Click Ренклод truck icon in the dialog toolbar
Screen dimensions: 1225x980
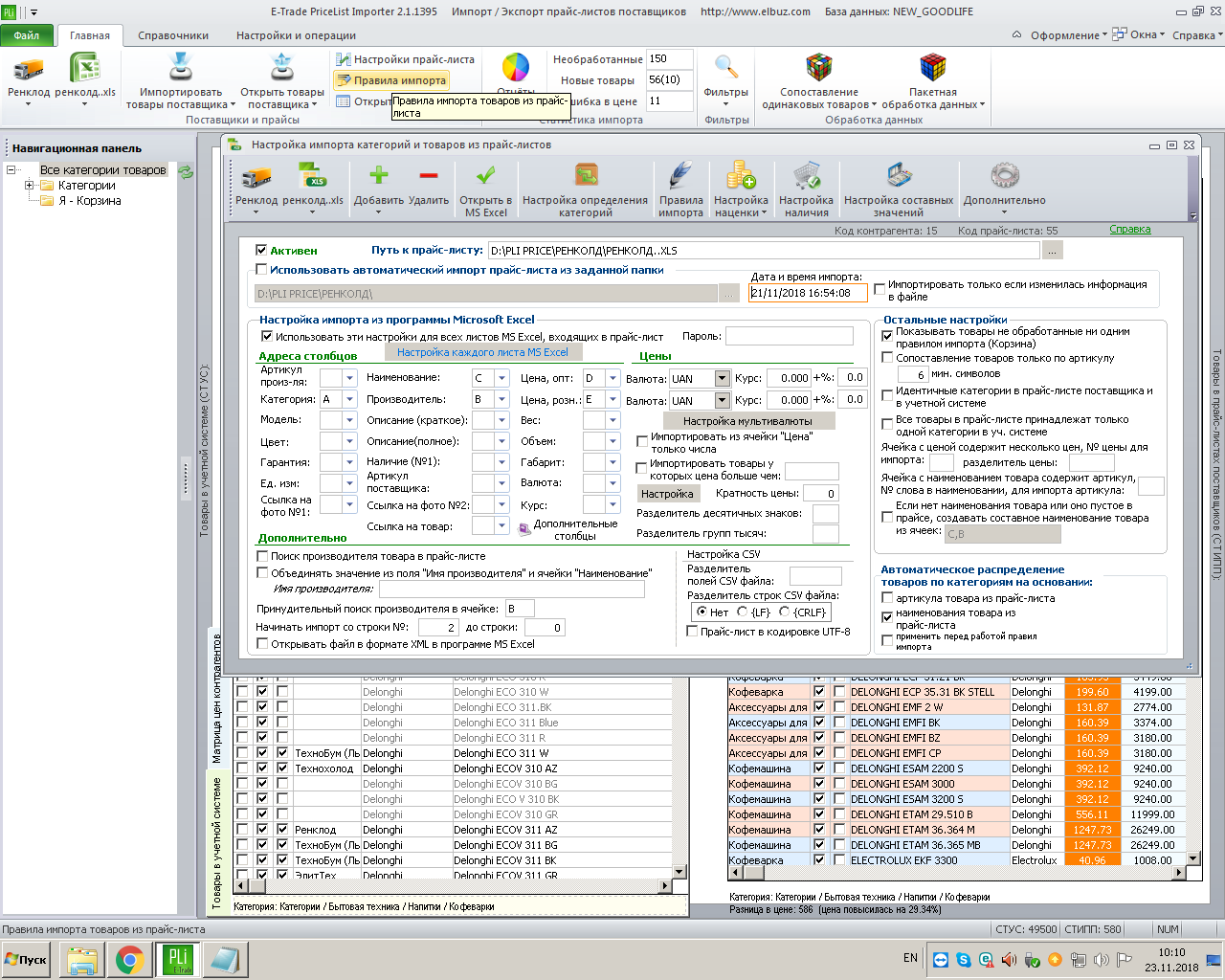pos(256,177)
